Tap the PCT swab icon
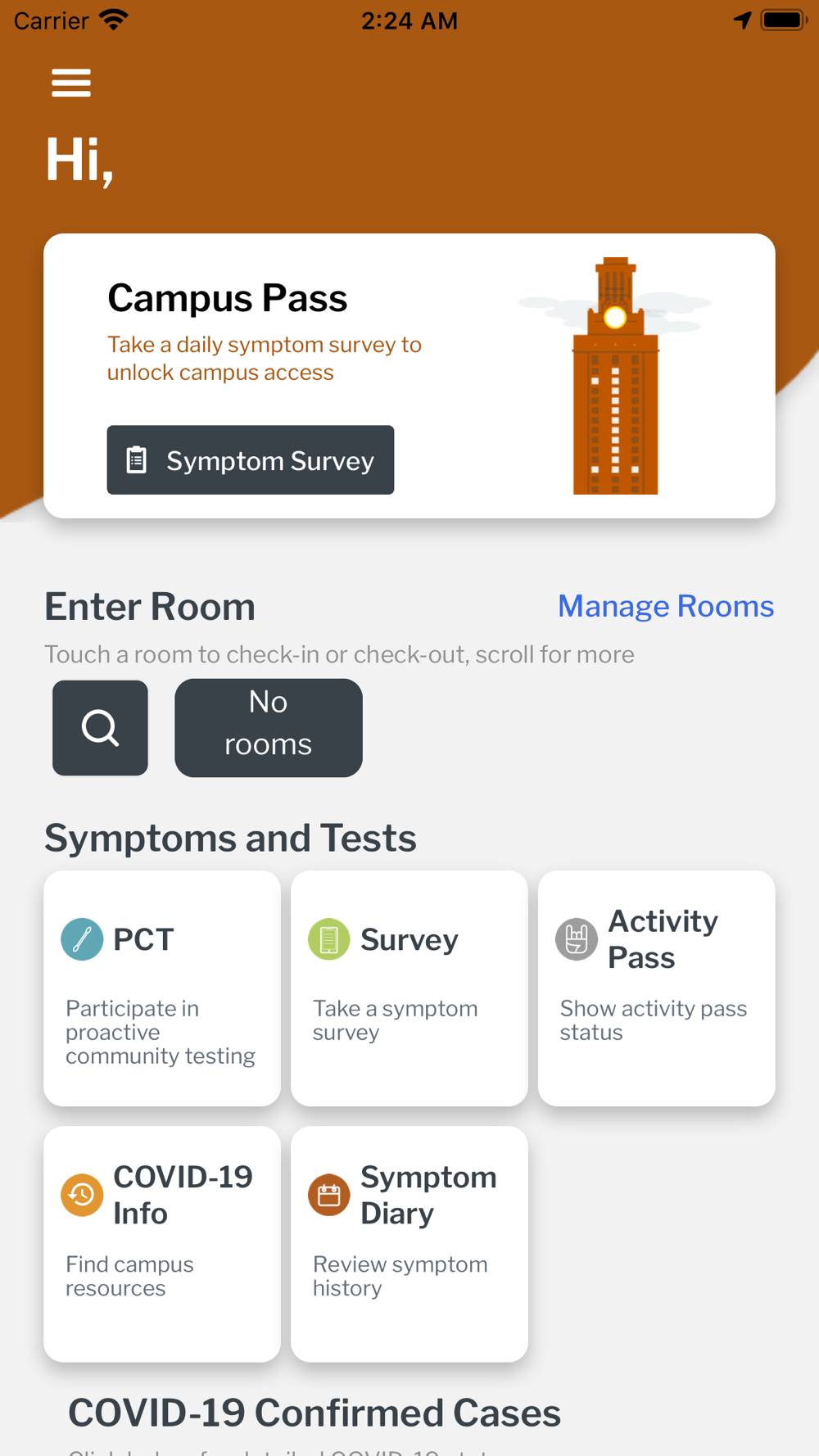The height and width of the screenshot is (1456, 819). coord(82,939)
